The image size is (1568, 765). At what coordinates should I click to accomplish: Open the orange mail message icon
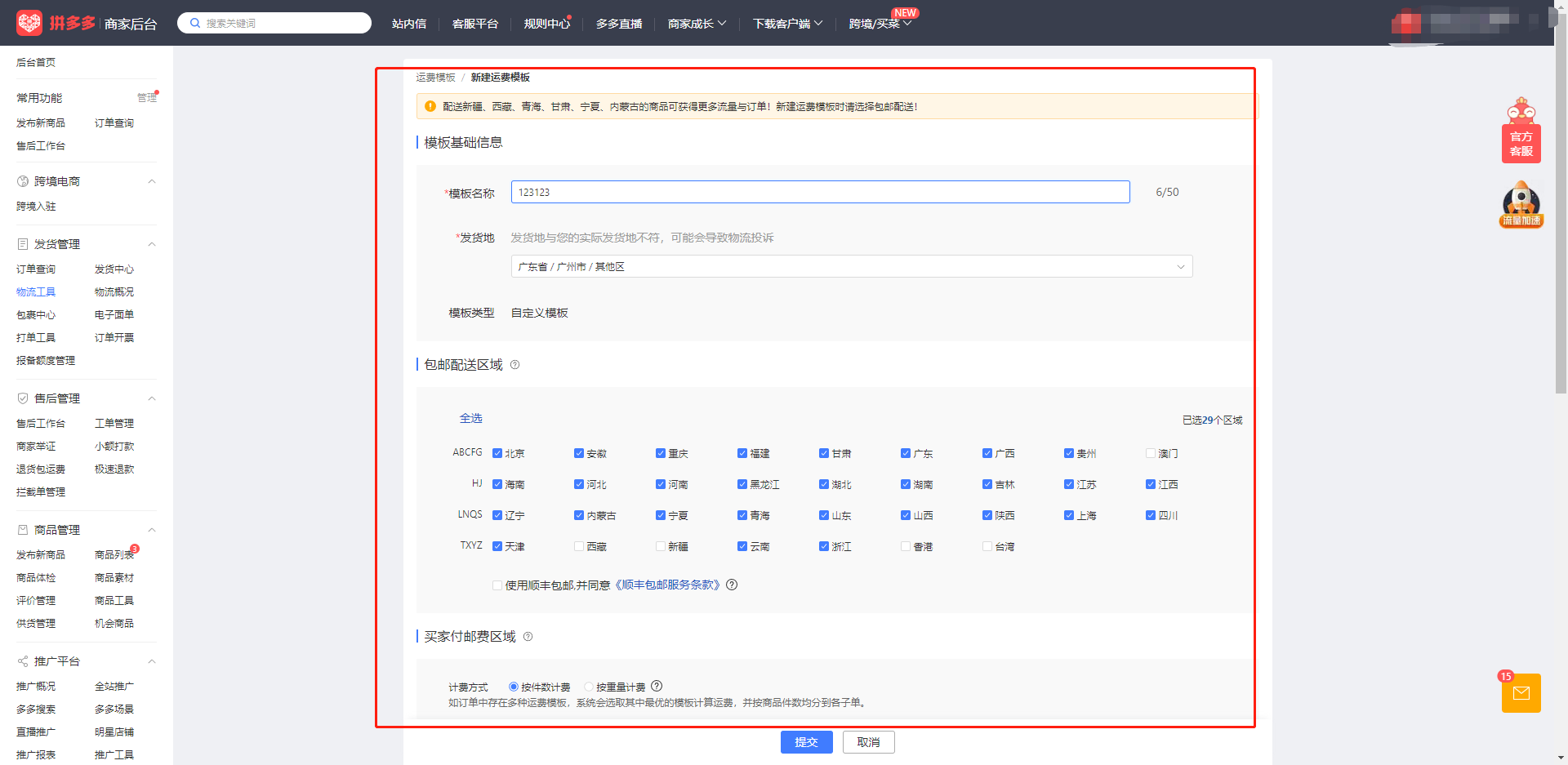click(1521, 693)
